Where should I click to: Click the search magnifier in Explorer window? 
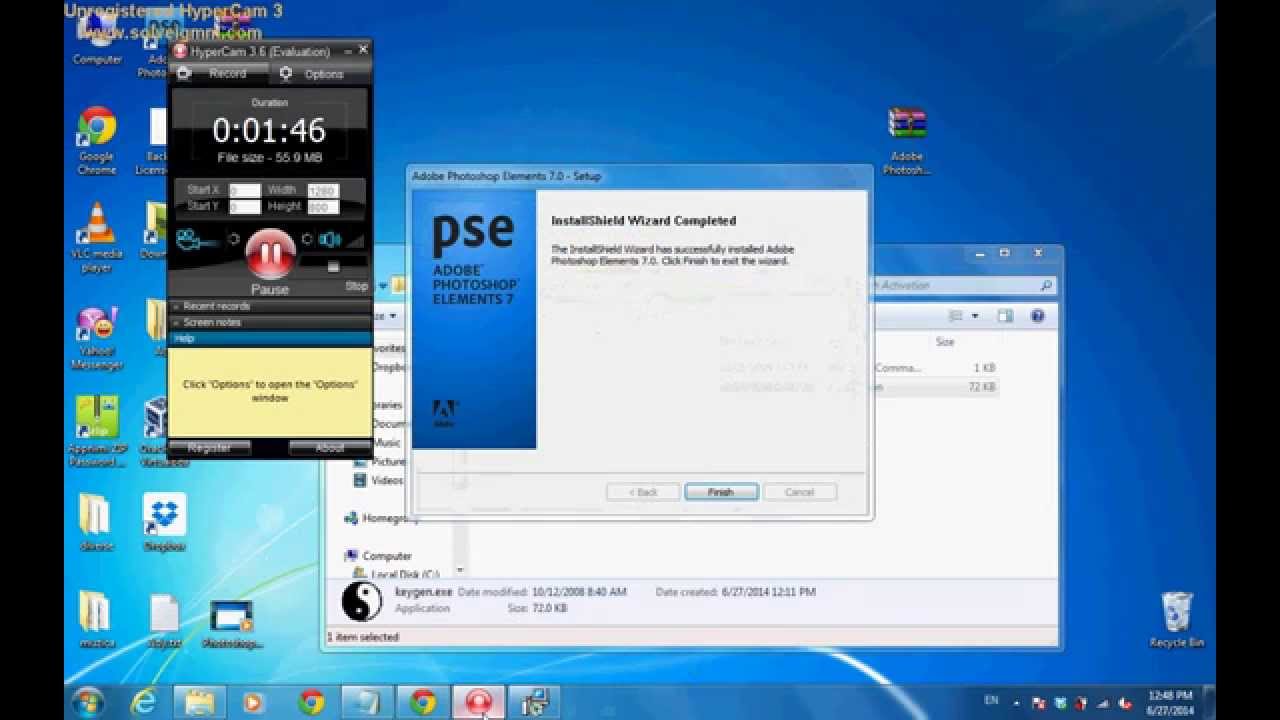click(x=1046, y=285)
